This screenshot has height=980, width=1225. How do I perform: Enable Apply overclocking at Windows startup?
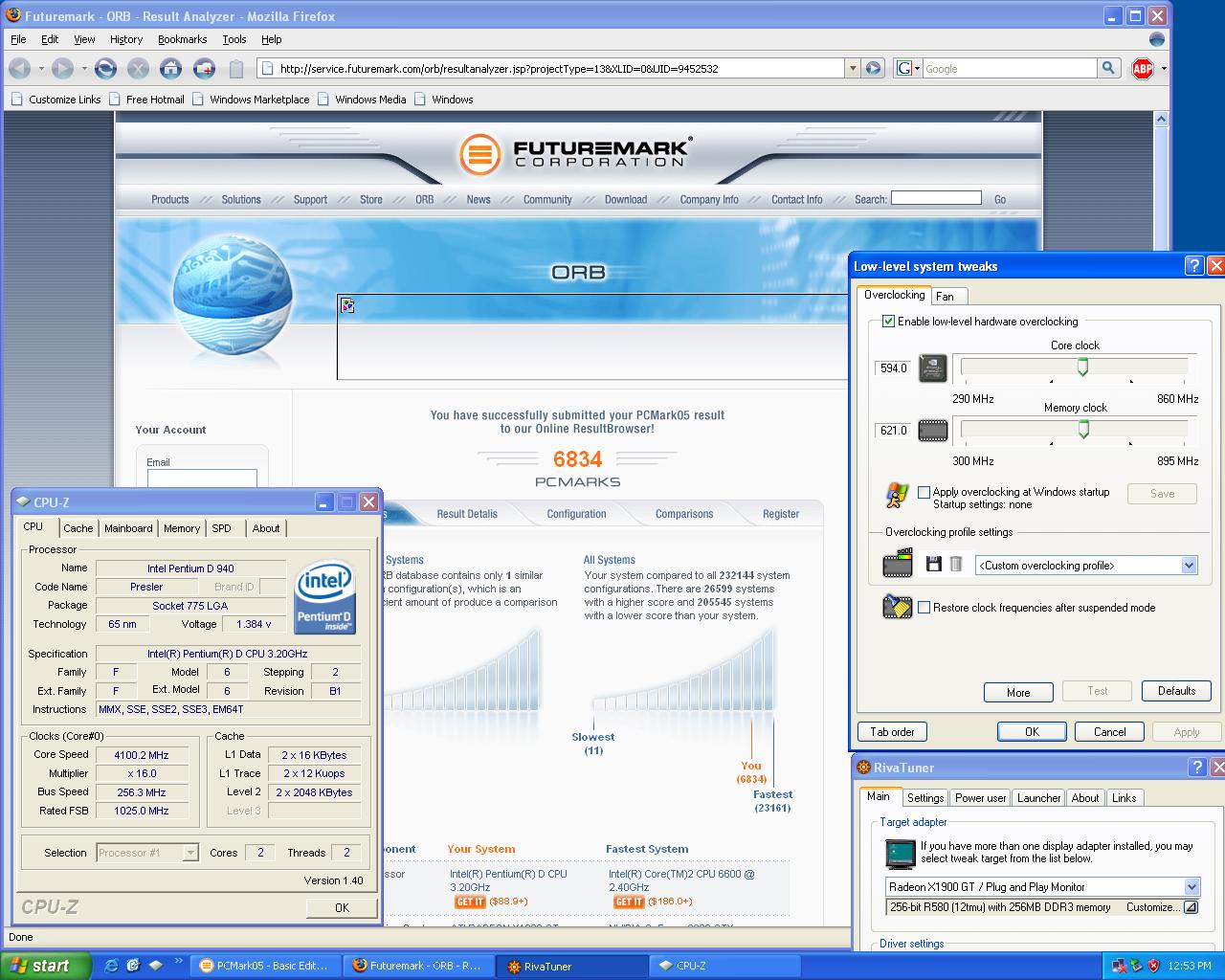click(924, 492)
